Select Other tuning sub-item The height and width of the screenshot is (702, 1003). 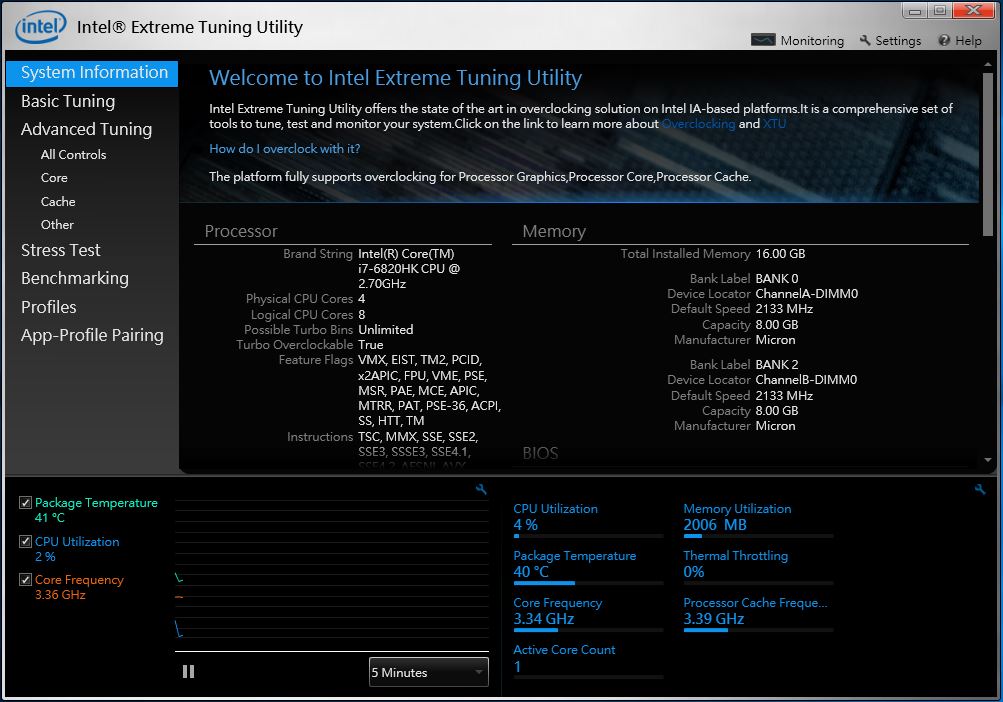pyautogui.click(x=57, y=225)
